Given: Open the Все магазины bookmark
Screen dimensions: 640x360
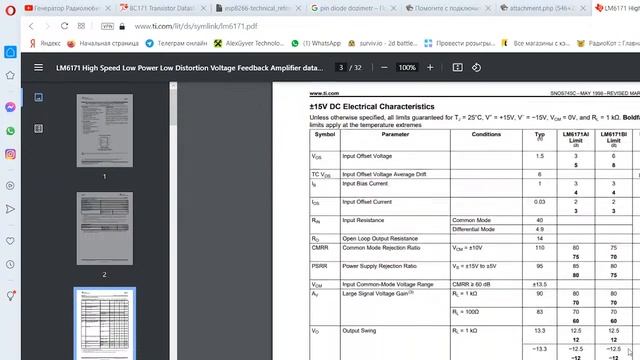Looking at the screenshot, I should (x=536, y=43).
